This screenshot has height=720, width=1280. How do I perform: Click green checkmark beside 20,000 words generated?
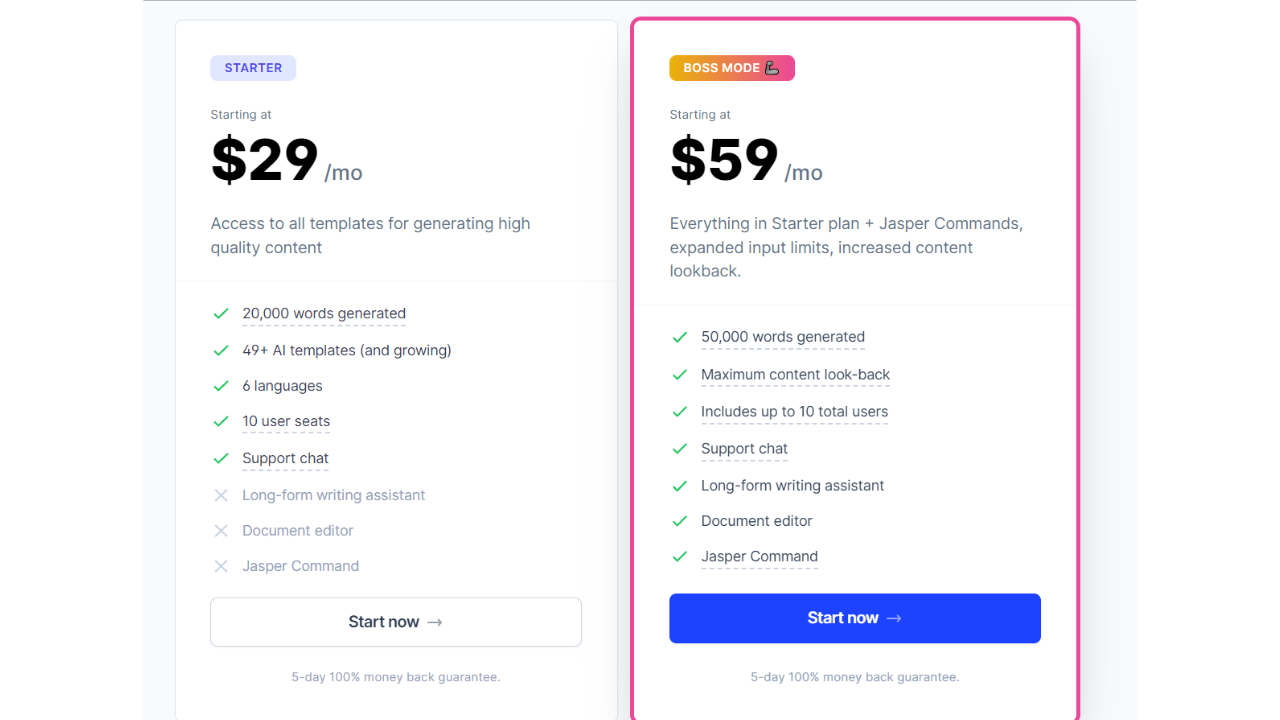click(x=221, y=314)
